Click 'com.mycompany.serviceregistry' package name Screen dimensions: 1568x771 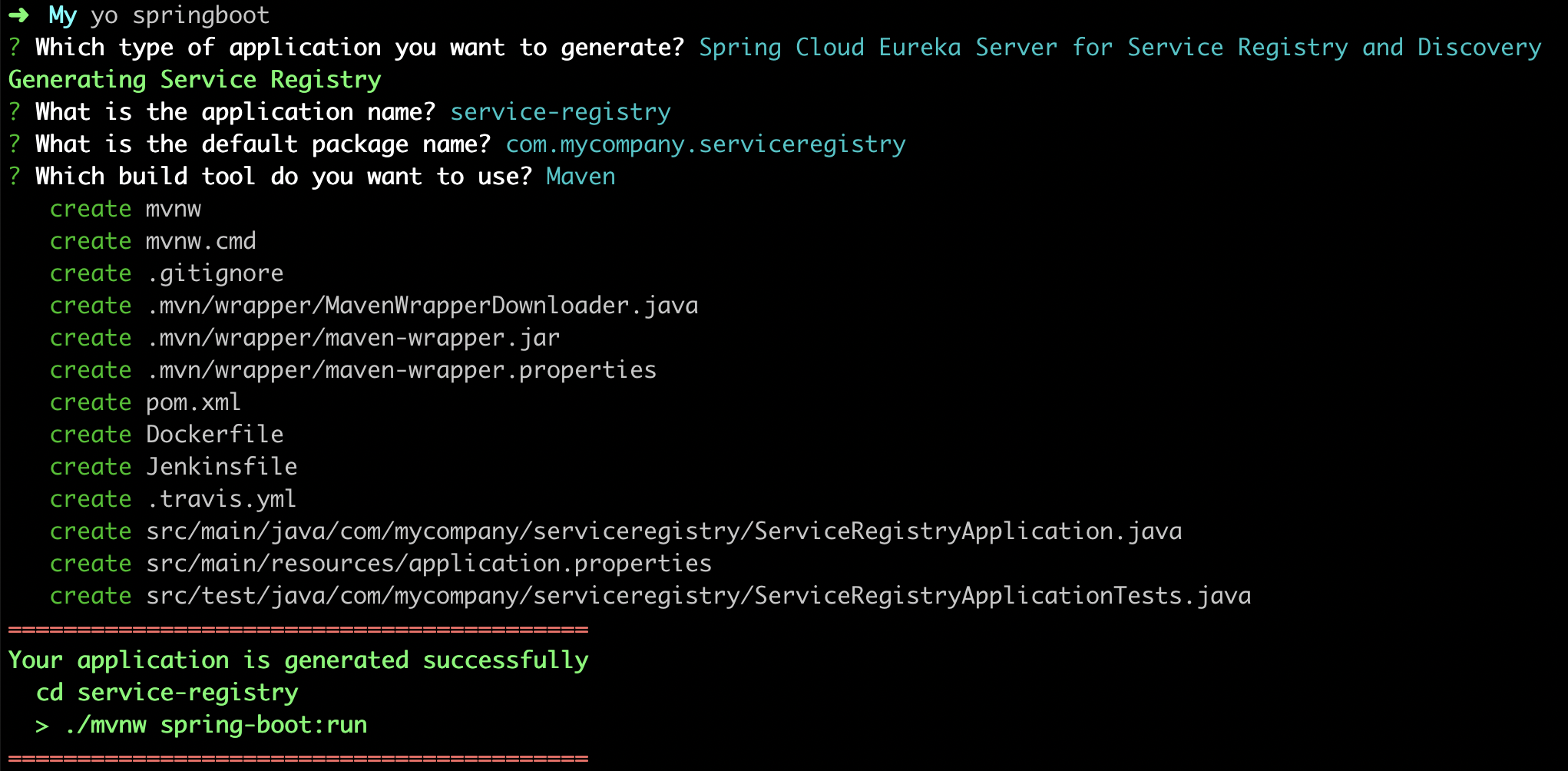pos(706,144)
